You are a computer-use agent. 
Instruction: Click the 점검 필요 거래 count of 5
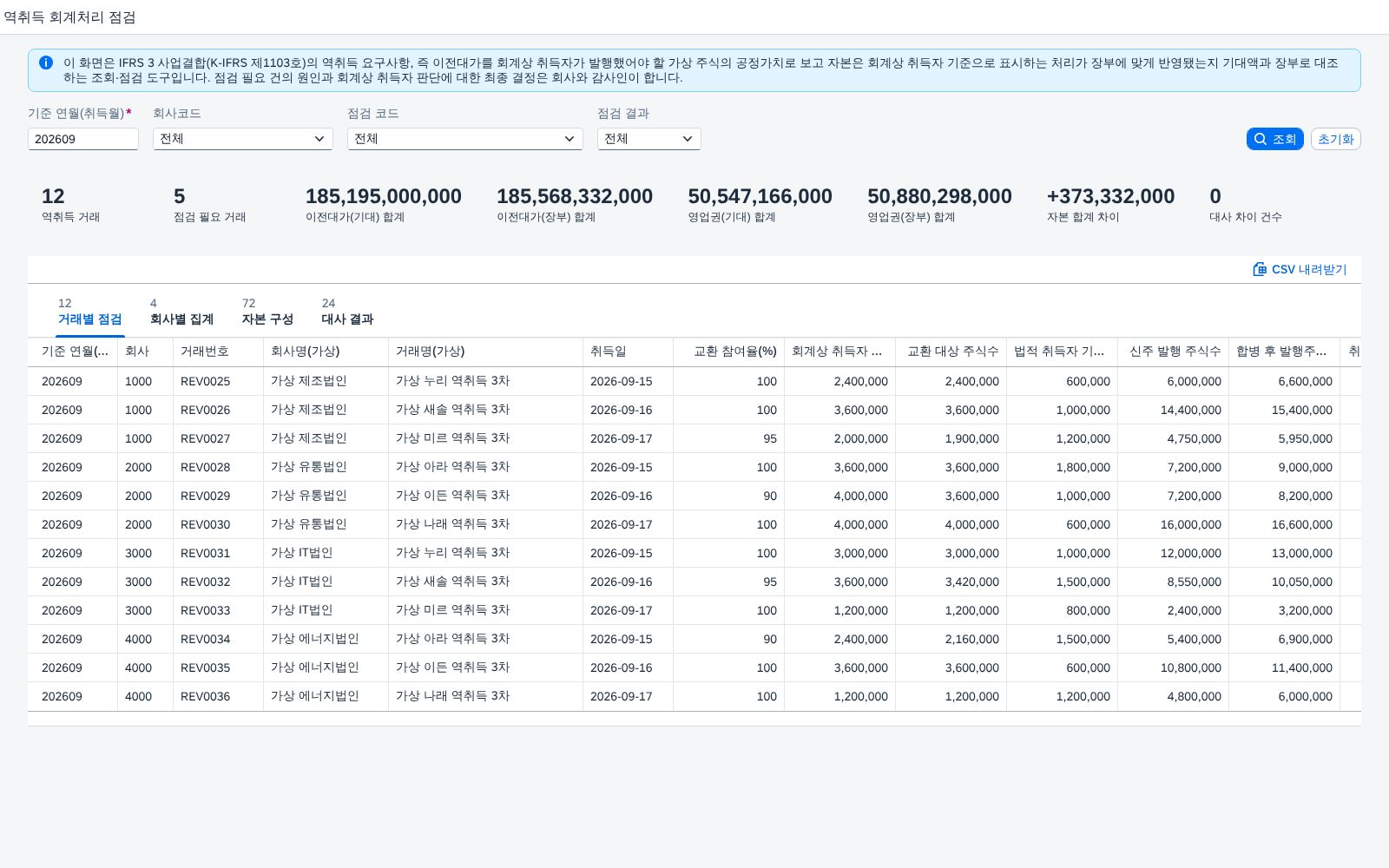[180, 196]
